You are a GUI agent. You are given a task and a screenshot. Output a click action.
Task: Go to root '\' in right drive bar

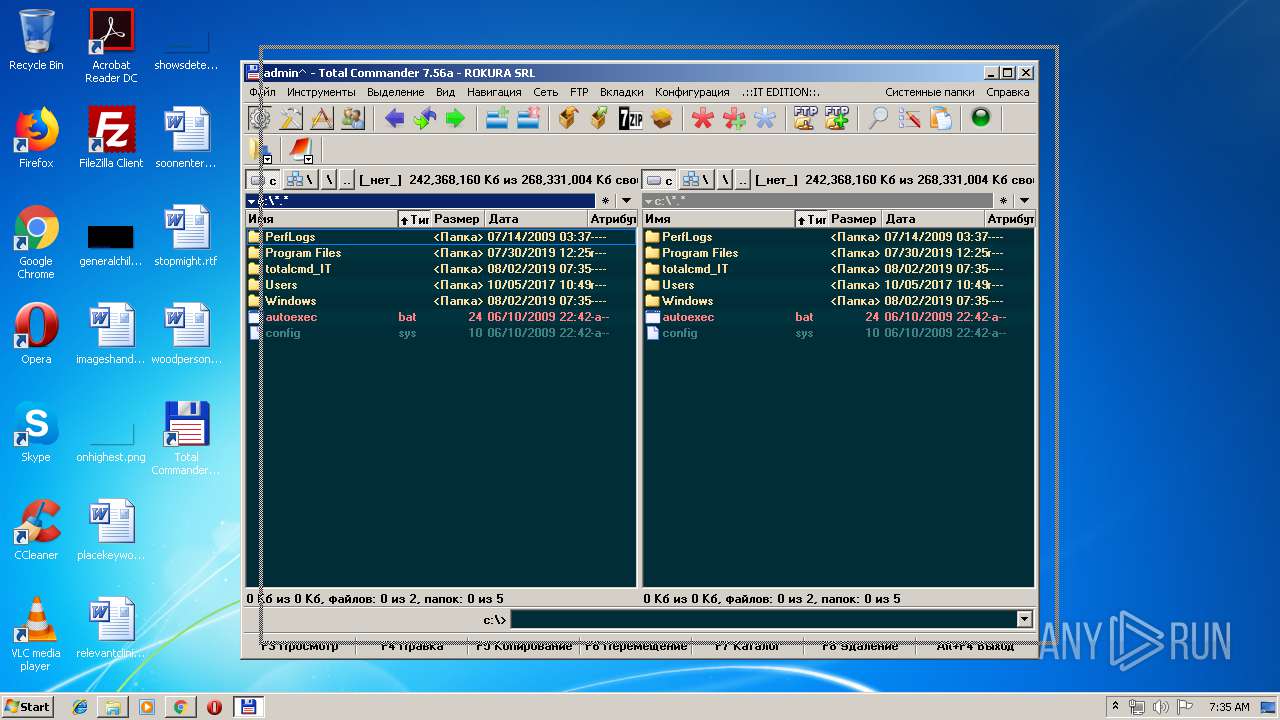725,180
